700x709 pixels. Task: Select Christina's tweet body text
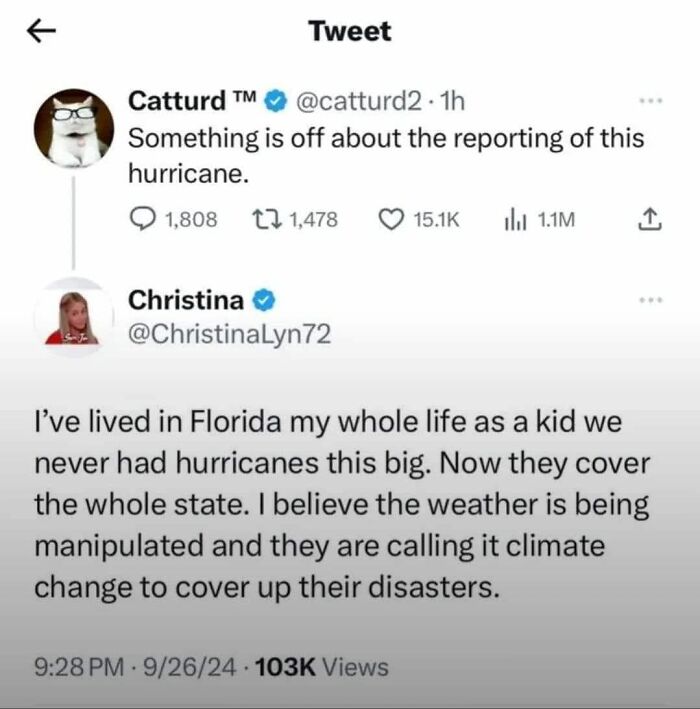point(342,504)
